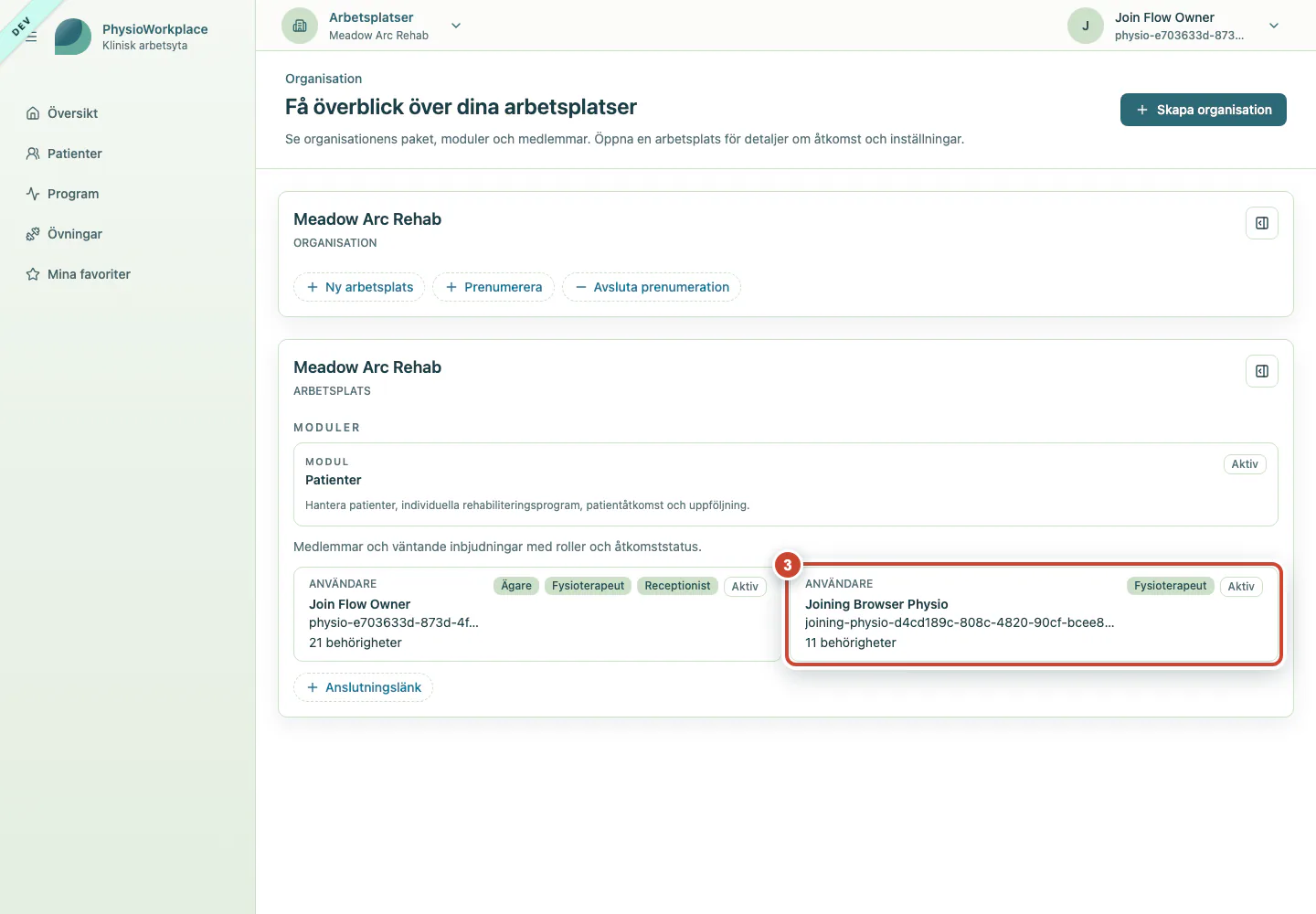Toggle panel icon on the arbetsplats card
Screen dimensions: 1316x914
point(1262,371)
